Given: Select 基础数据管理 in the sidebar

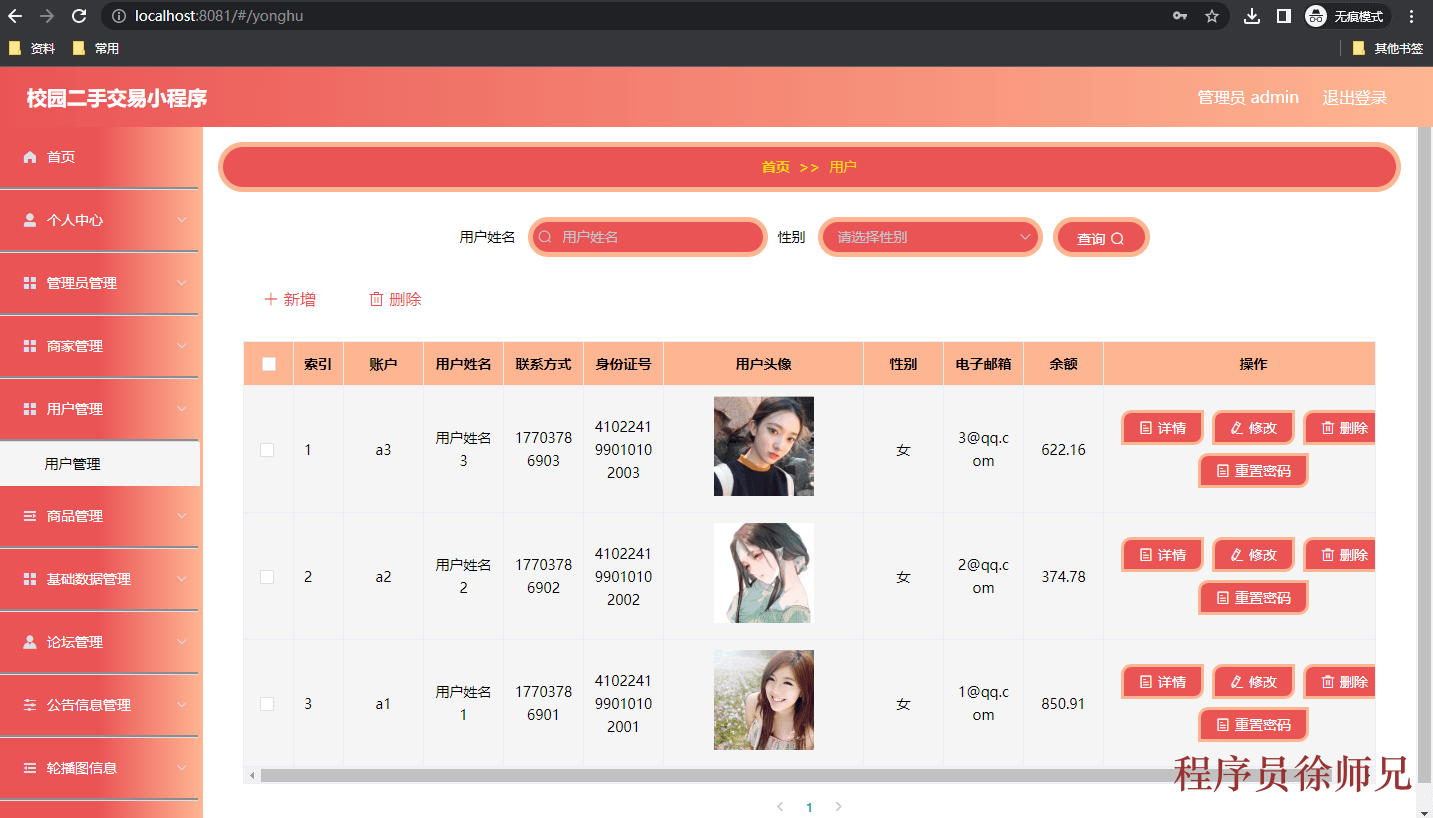Looking at the screenshot, I should click(100, 578).
